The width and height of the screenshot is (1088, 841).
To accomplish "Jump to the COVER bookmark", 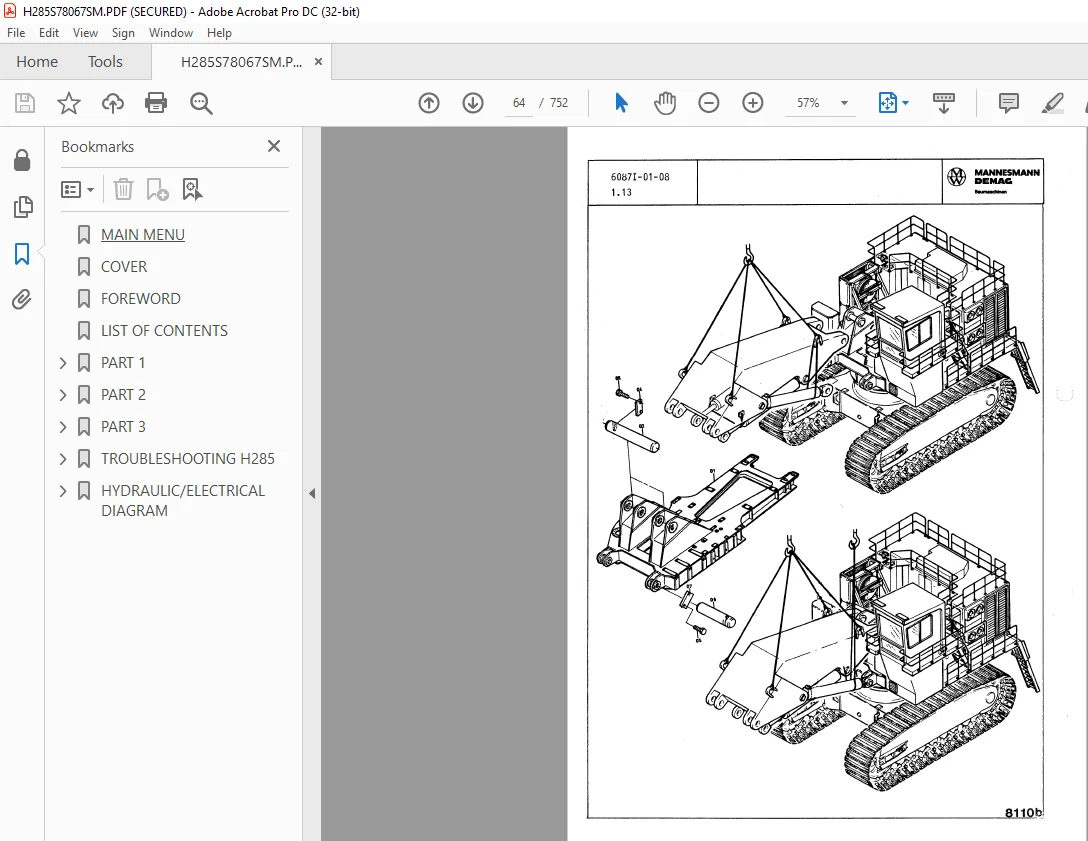I will (124, 266).
